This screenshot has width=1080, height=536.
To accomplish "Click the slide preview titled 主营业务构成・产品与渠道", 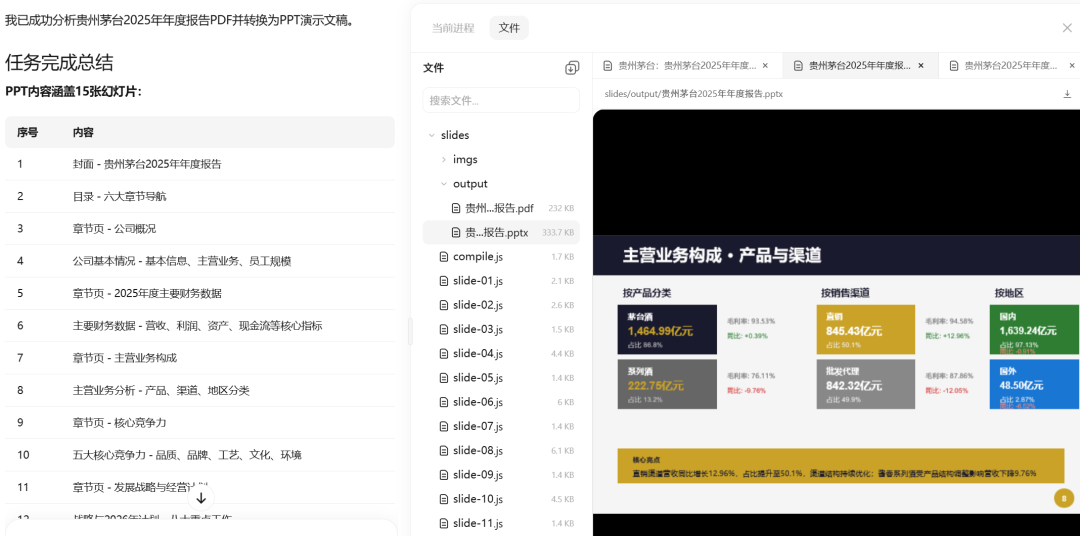I will click(x=836, y=374).
